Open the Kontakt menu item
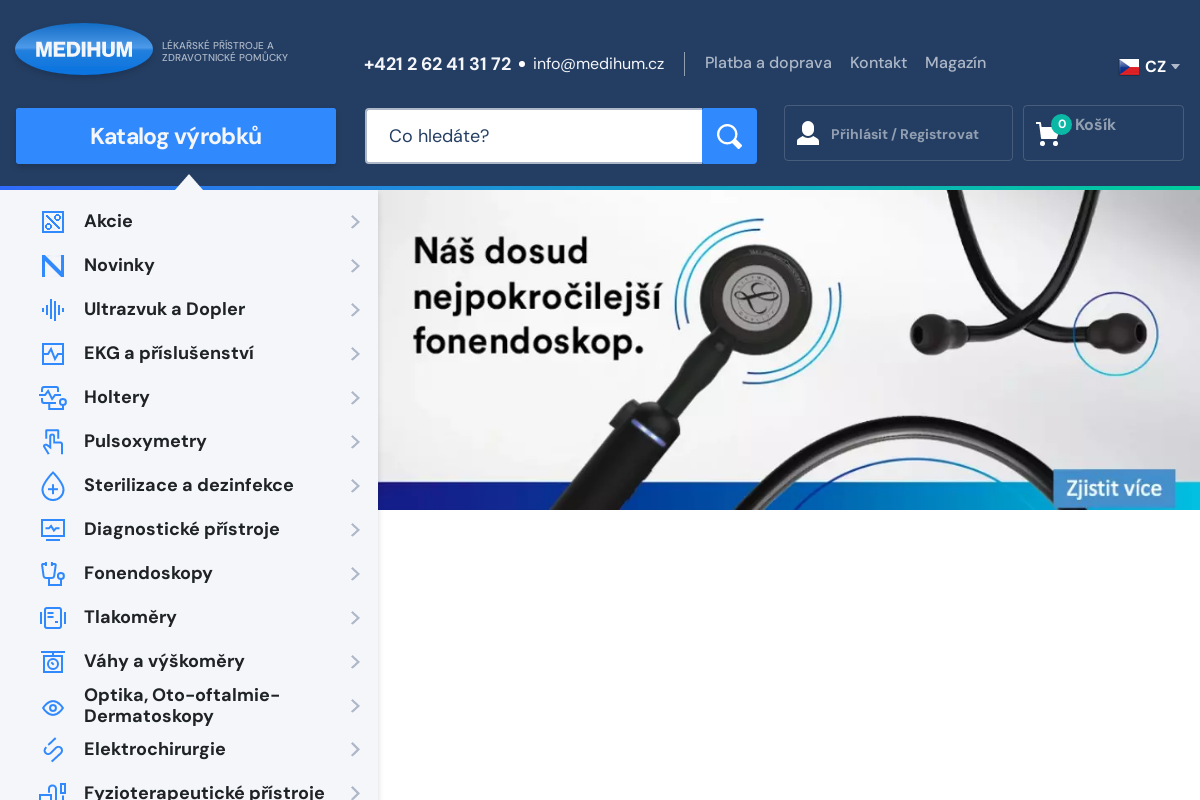The image size is (1200, 800). click(878, 62)
